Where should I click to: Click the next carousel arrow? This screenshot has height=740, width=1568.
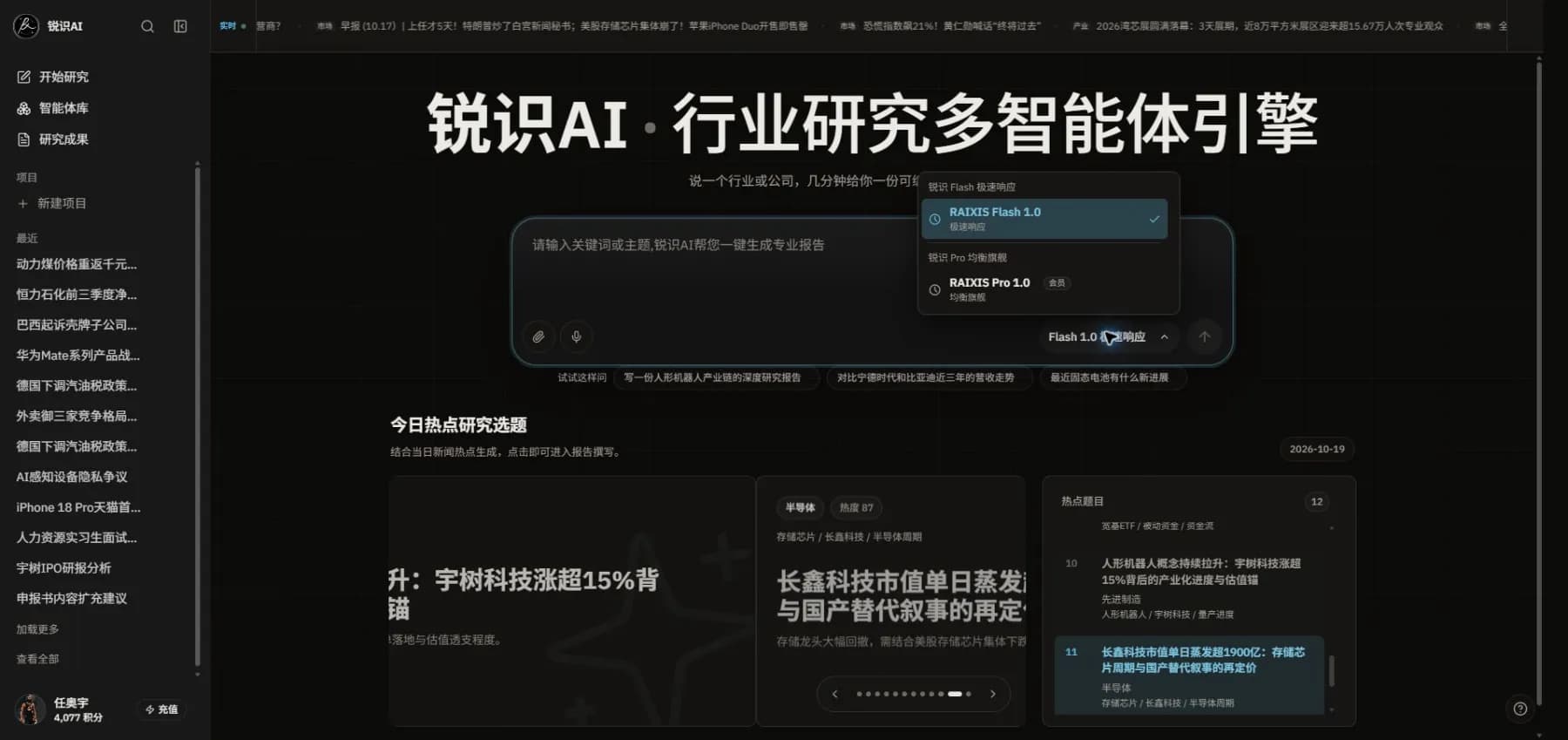pyautogui.click(x=992, y=694)
